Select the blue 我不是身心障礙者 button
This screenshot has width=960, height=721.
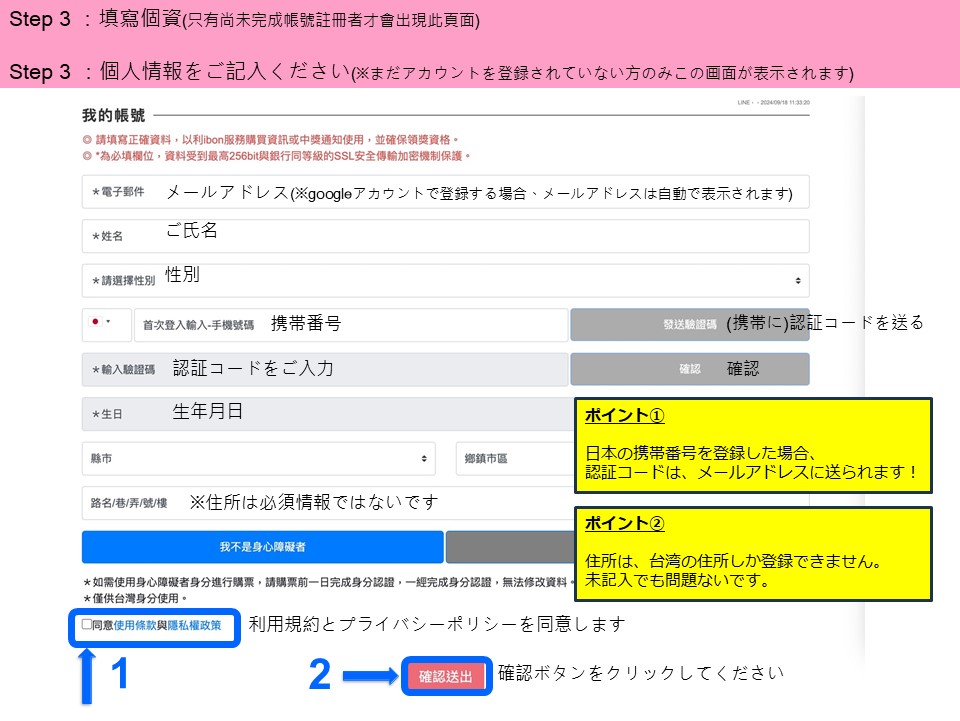click(262, 547)
